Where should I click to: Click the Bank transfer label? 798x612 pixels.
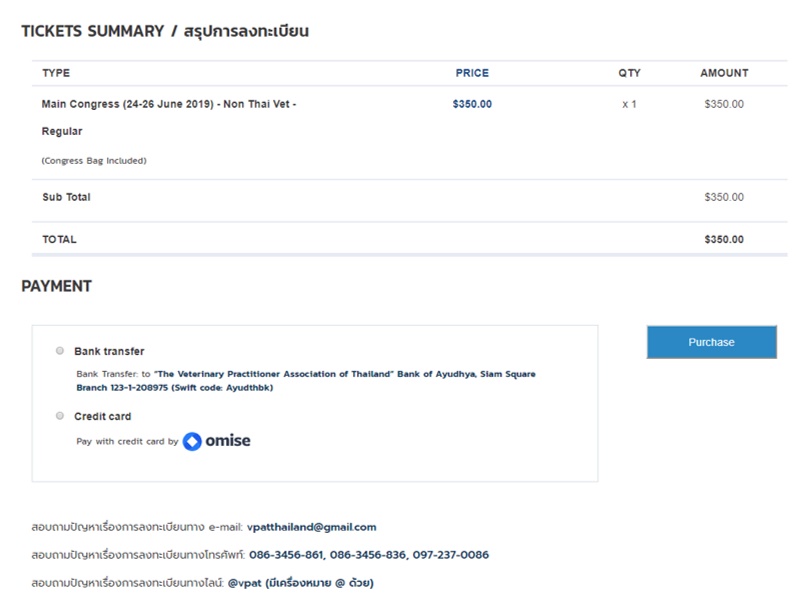click(109, 351)
